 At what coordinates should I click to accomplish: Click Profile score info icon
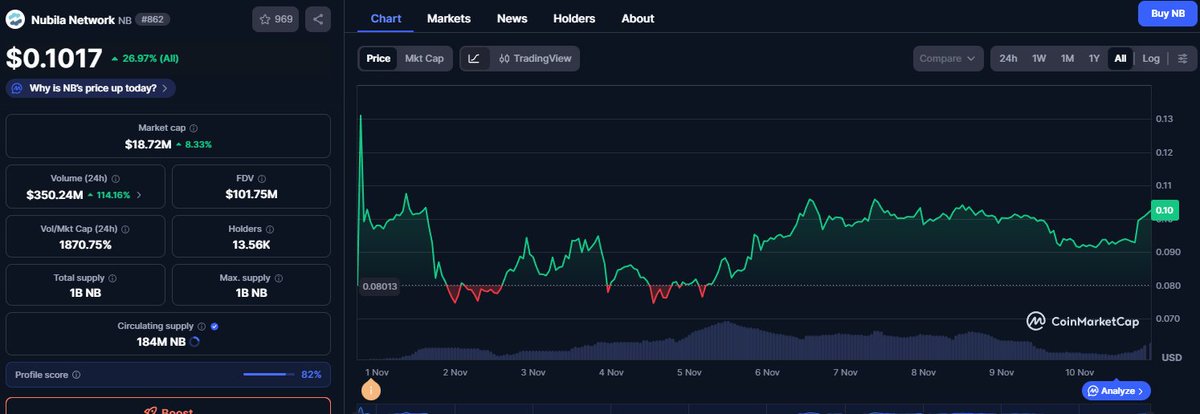click(76, 375)
